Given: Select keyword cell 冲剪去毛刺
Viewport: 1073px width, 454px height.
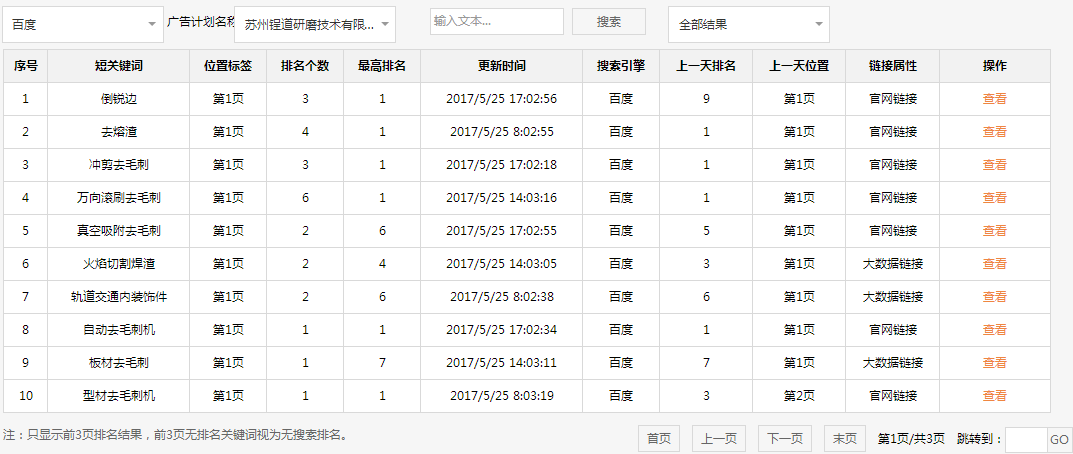Looking at the screenshot, I should 118,164.
